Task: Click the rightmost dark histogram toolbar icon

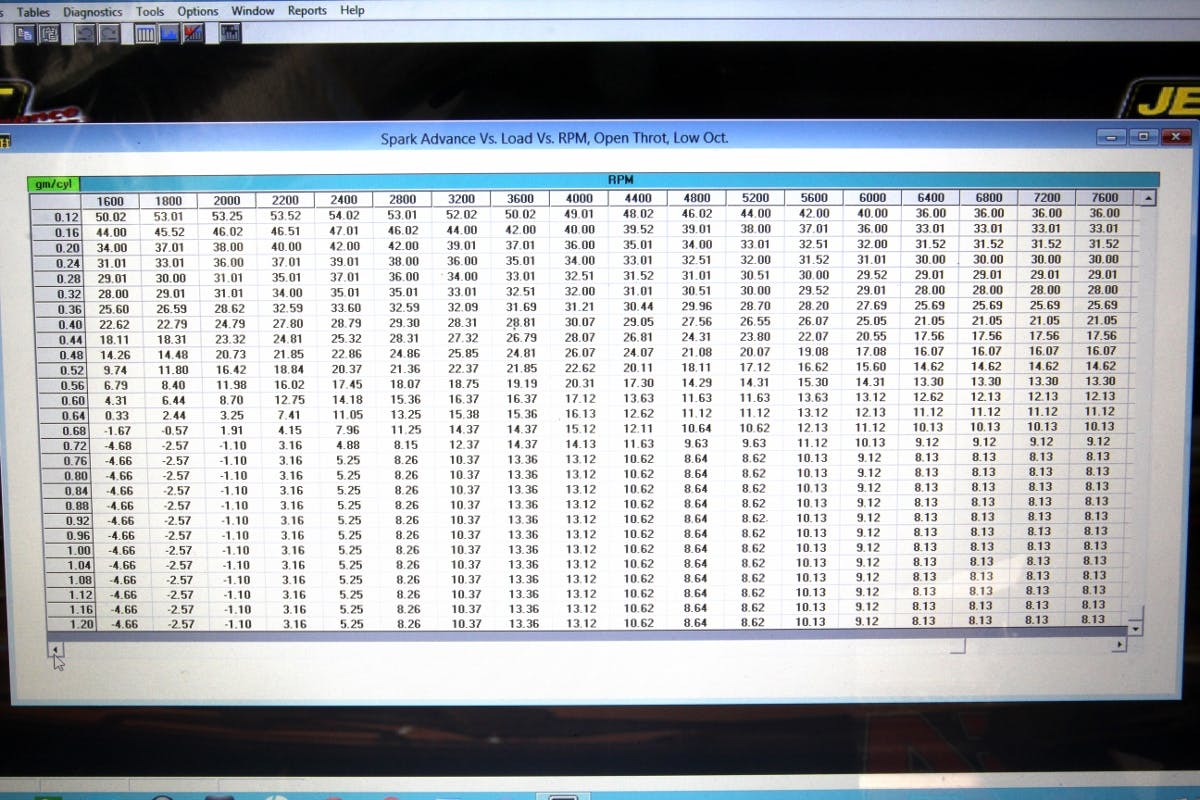Action: click(x=230, y=33)
